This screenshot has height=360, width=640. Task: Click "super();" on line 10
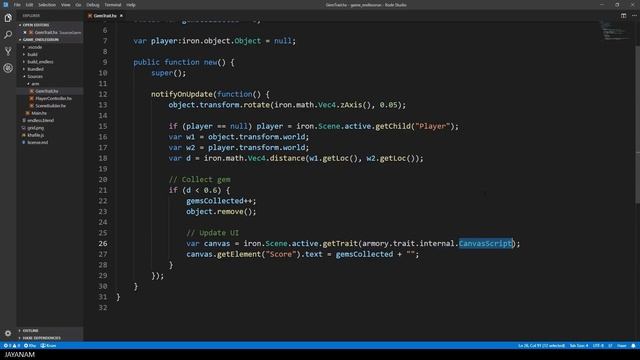click(x=168, y=73)
